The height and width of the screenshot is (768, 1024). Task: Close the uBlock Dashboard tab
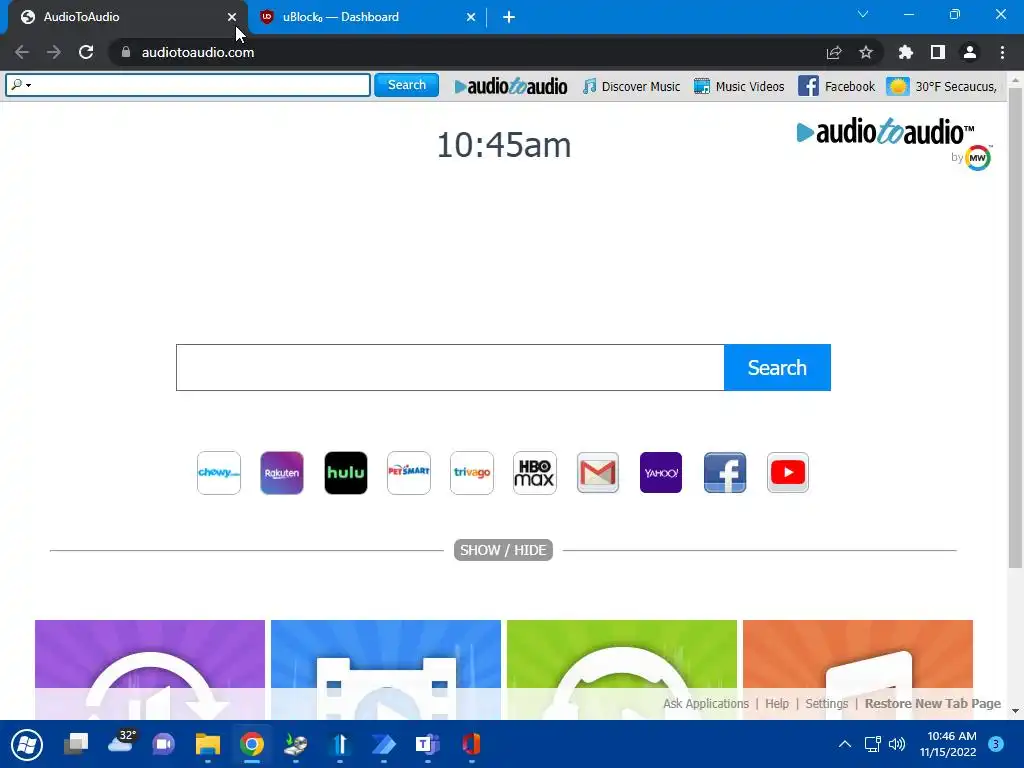(471, 17)
